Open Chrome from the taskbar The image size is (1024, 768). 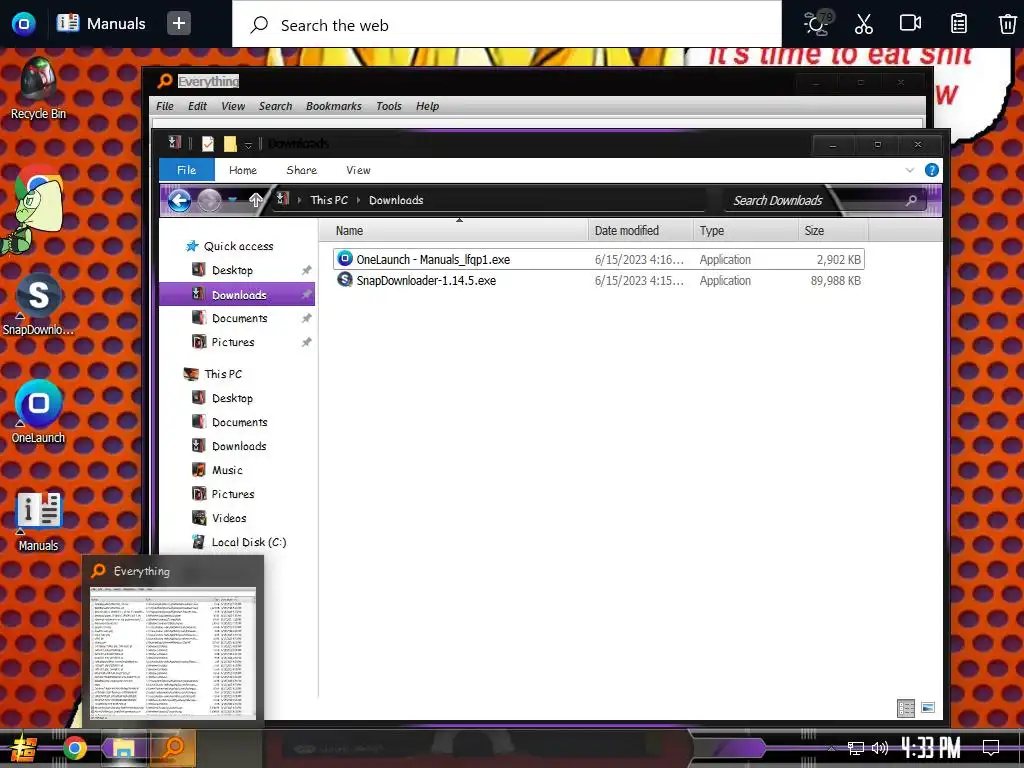click(x=74, y=748)
